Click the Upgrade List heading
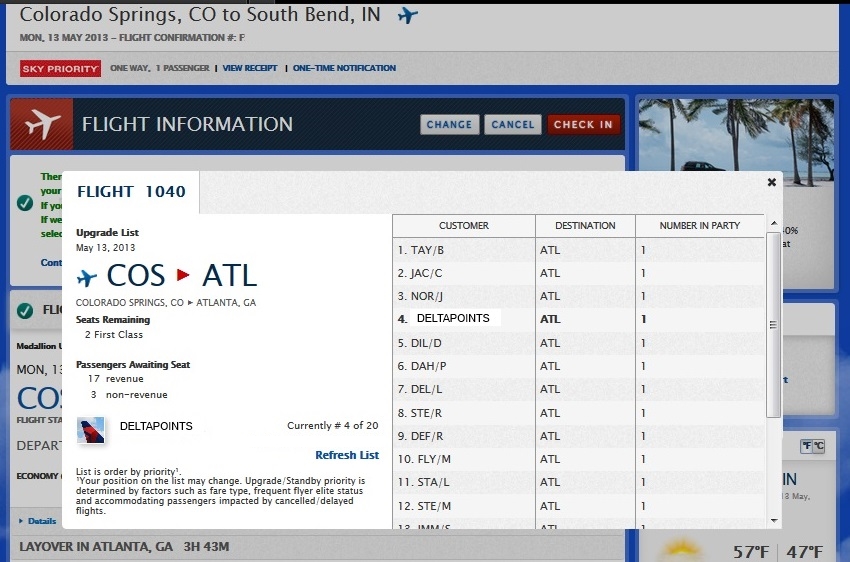Image resolution: width=850 pixels, height=562 pixels. tap(107, 232)
